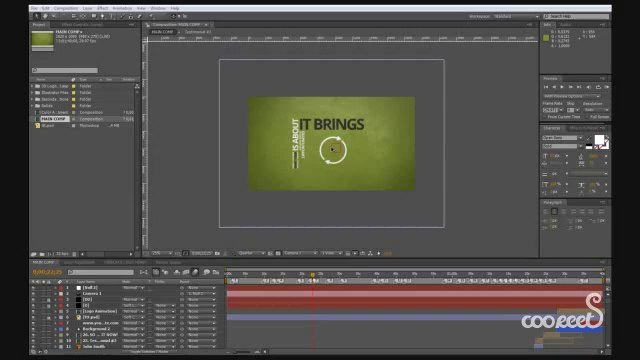Open viewer resolution Quarter dropdown
Image resolution: width=640 pixels, height=360 pixels.
251,253
